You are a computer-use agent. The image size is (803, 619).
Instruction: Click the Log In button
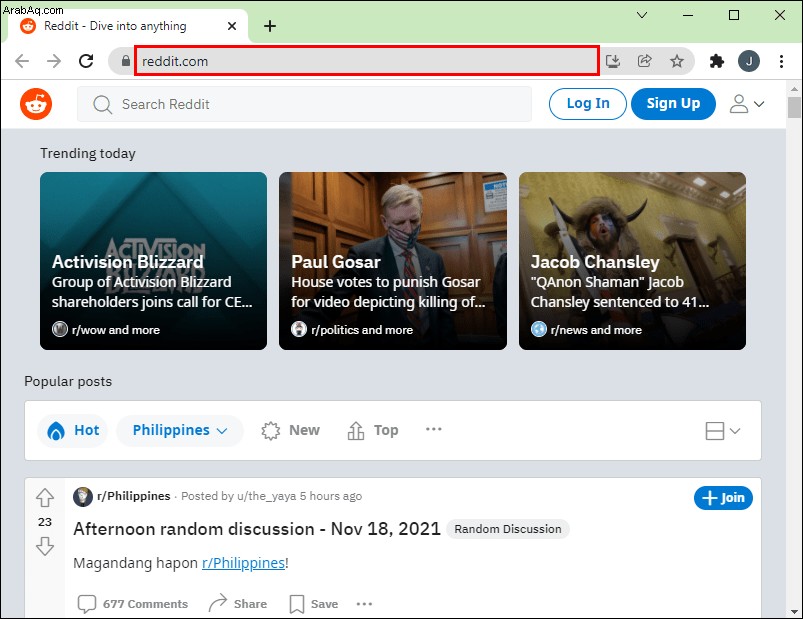587,104
